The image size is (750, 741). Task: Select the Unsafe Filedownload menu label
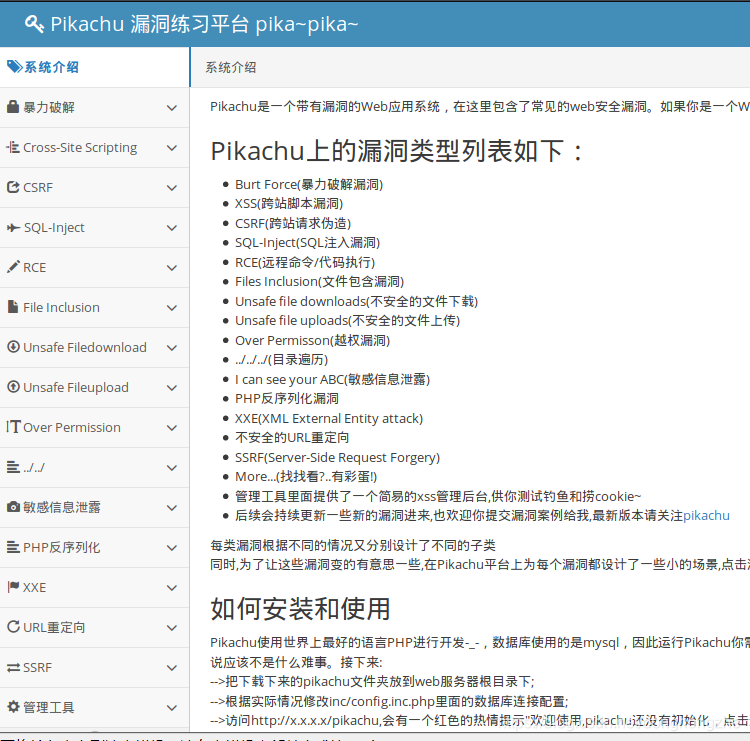[85, 347]
